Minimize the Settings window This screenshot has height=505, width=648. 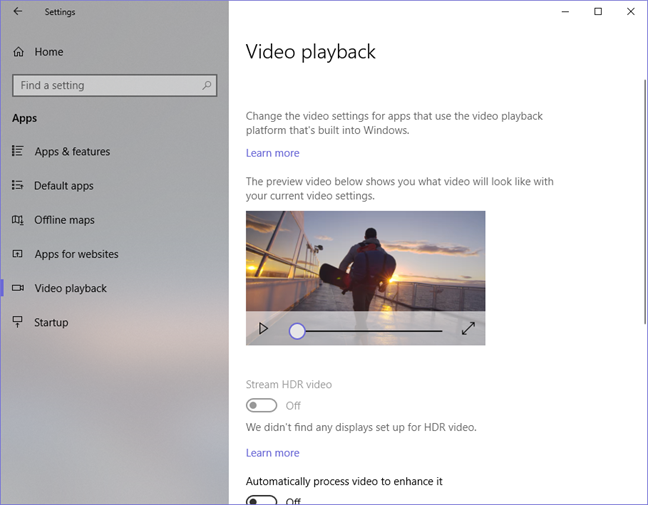pyautogui.click(x=565, y=12)
